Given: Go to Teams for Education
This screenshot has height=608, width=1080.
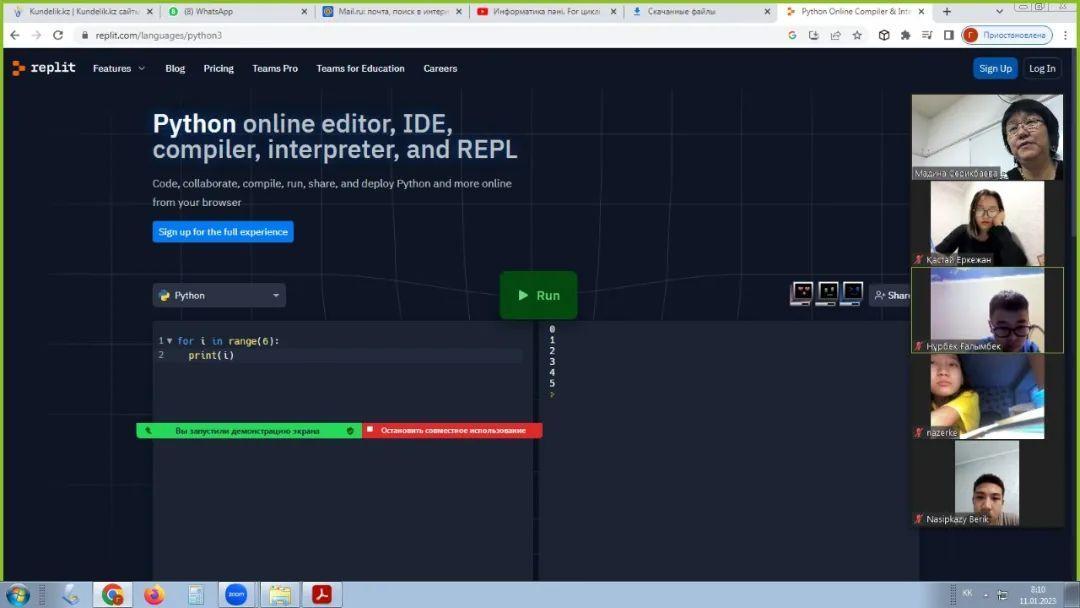Looking at the screenshot, I should coord(360,68).
